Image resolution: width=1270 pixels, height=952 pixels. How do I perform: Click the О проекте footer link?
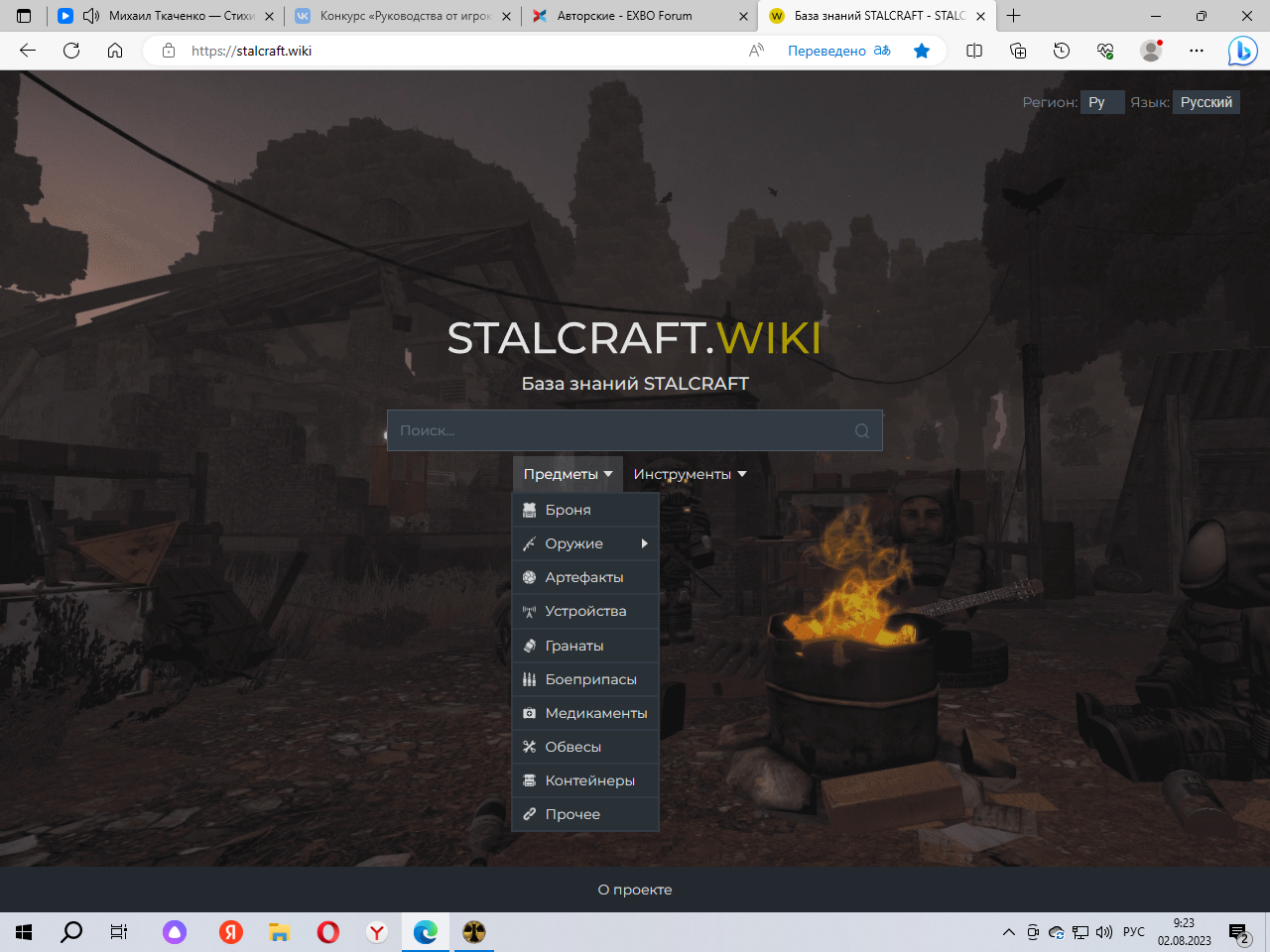635,890
